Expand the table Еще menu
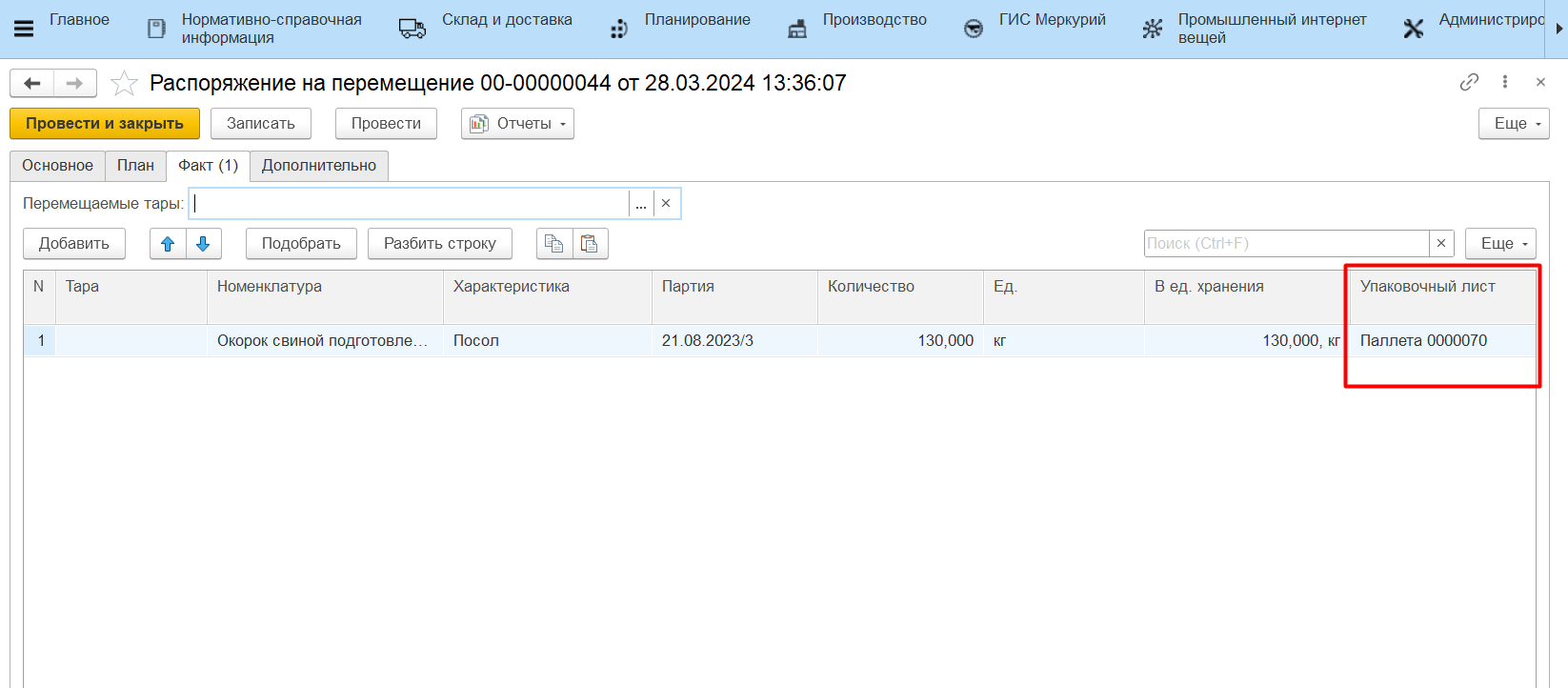This screenshot has height=688, width=1568. [1500, 244]
